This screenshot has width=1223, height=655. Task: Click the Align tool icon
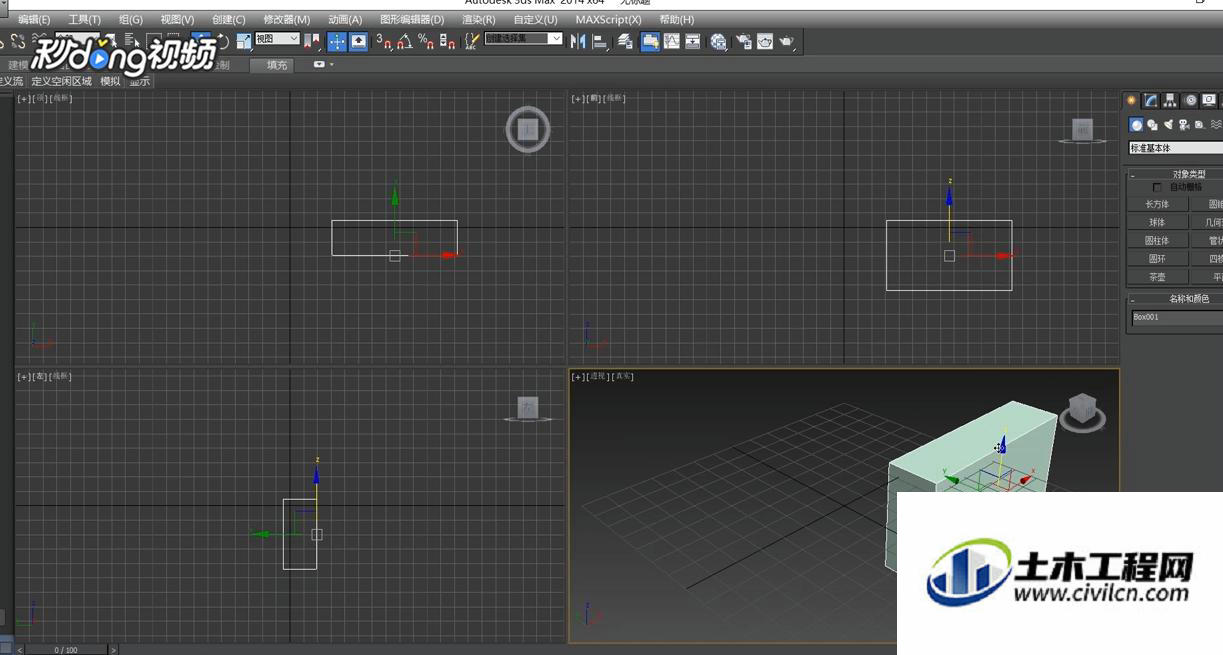pyautogui.click(x=599, y=41)
